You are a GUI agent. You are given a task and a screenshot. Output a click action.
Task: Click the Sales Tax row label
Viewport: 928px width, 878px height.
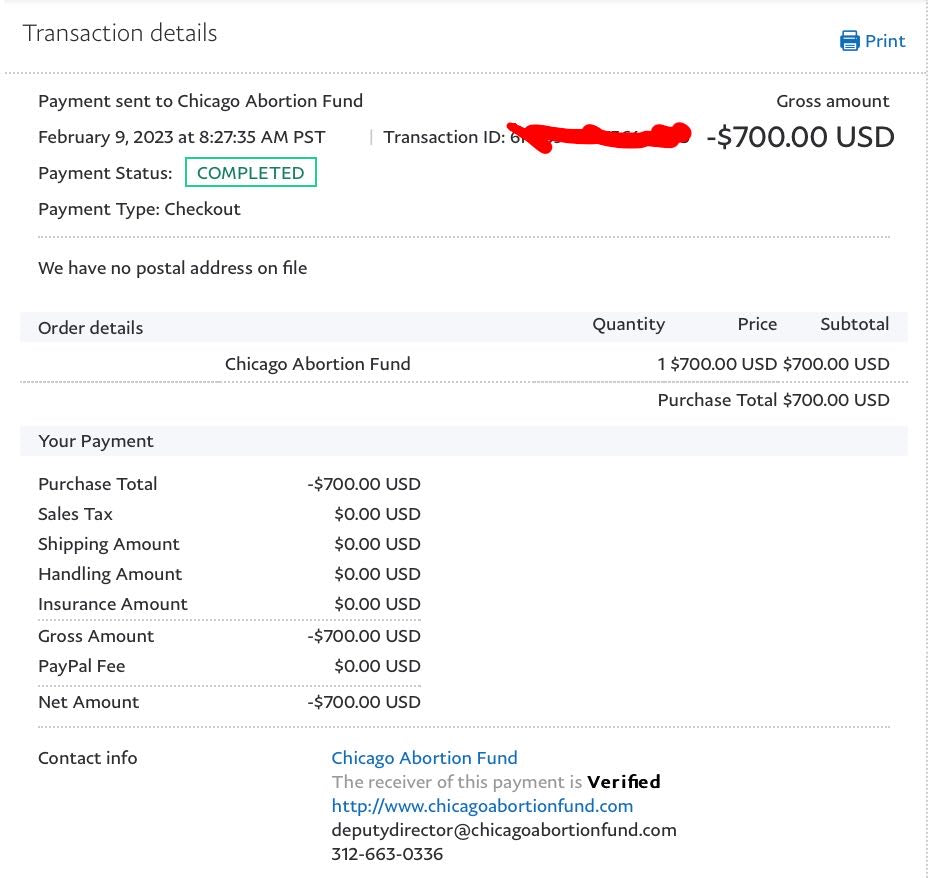click(x=75, y=514)
